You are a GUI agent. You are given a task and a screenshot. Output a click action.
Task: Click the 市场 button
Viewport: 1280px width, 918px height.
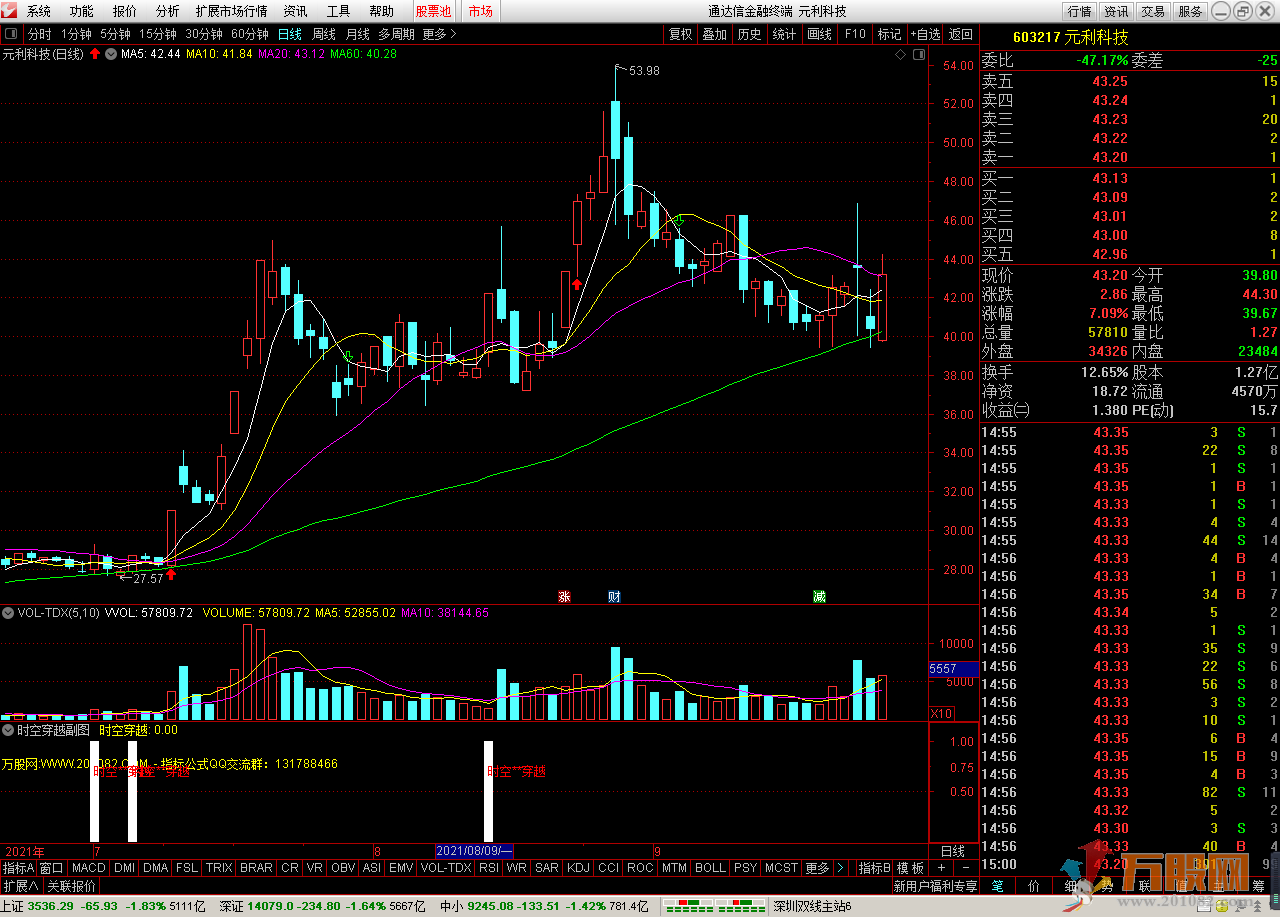(x=480, y=12)
